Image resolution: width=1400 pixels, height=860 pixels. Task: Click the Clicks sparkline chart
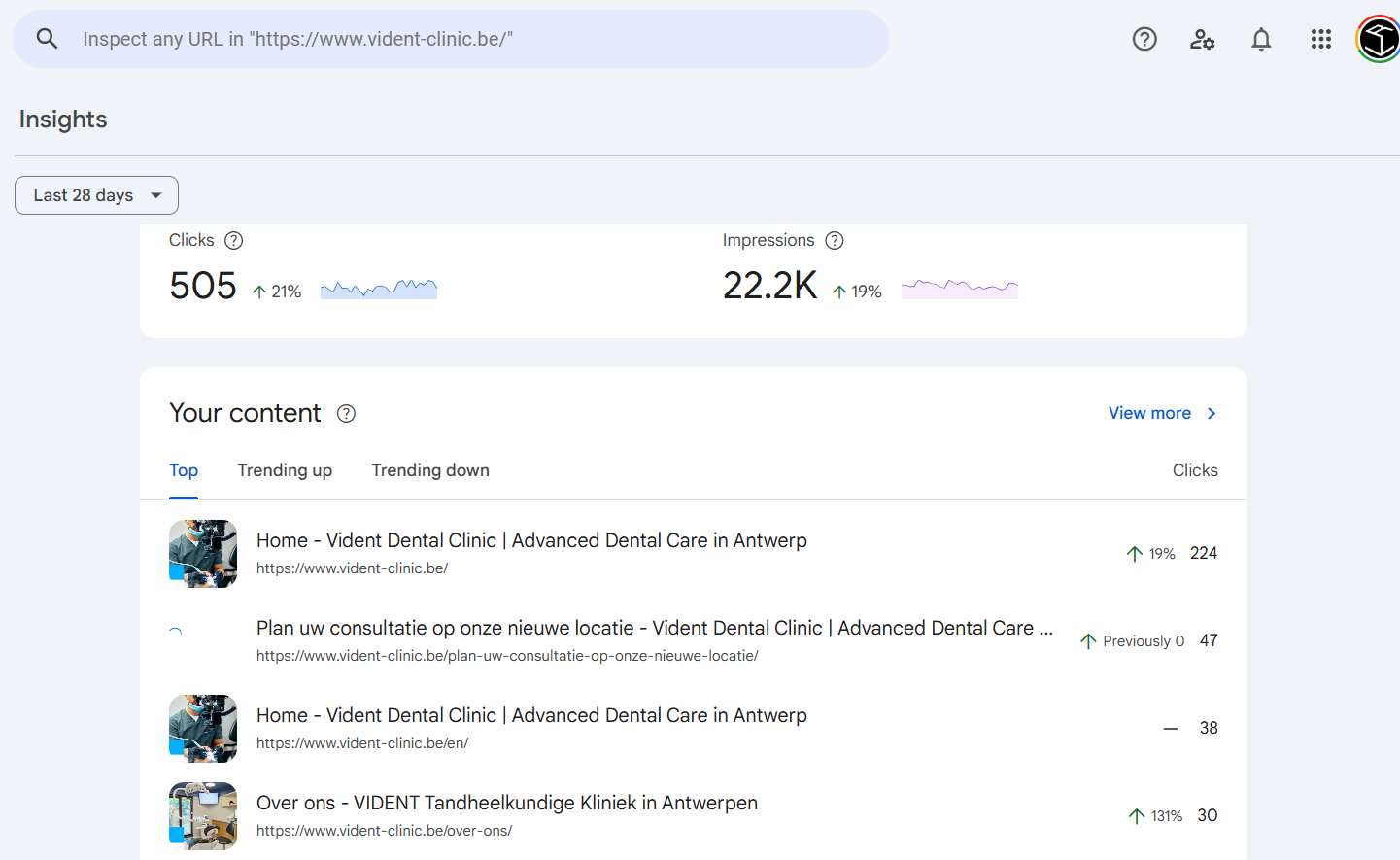click(x=379, y=289)
